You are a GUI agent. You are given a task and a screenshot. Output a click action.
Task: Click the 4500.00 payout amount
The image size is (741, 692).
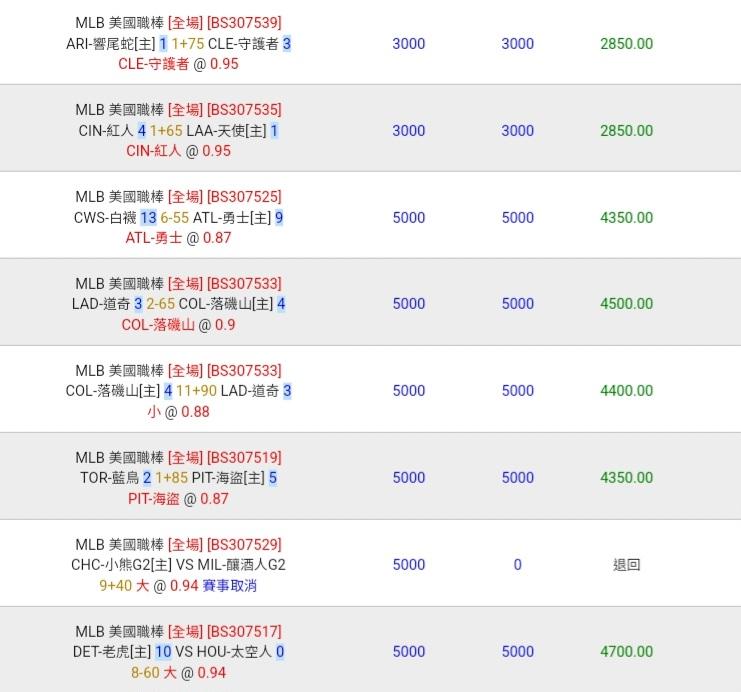[627, 303]
